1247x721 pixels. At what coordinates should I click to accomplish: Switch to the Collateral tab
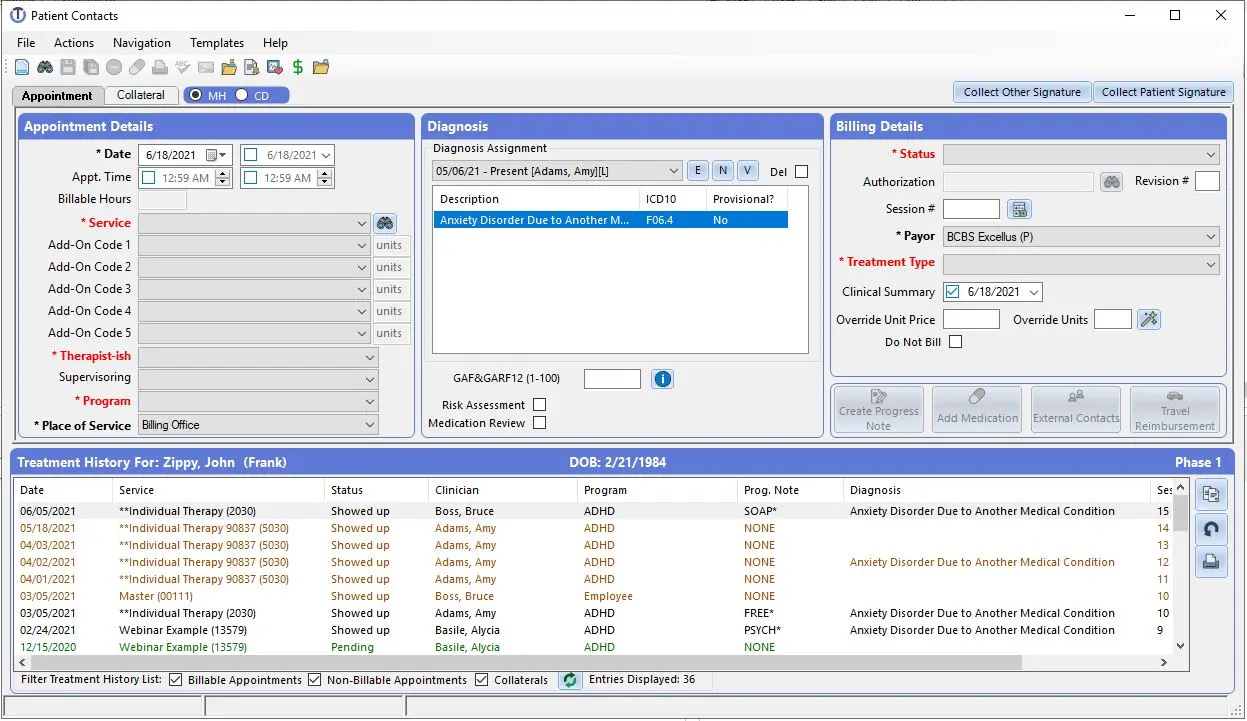pyautogui.click(x=140, y=95)
